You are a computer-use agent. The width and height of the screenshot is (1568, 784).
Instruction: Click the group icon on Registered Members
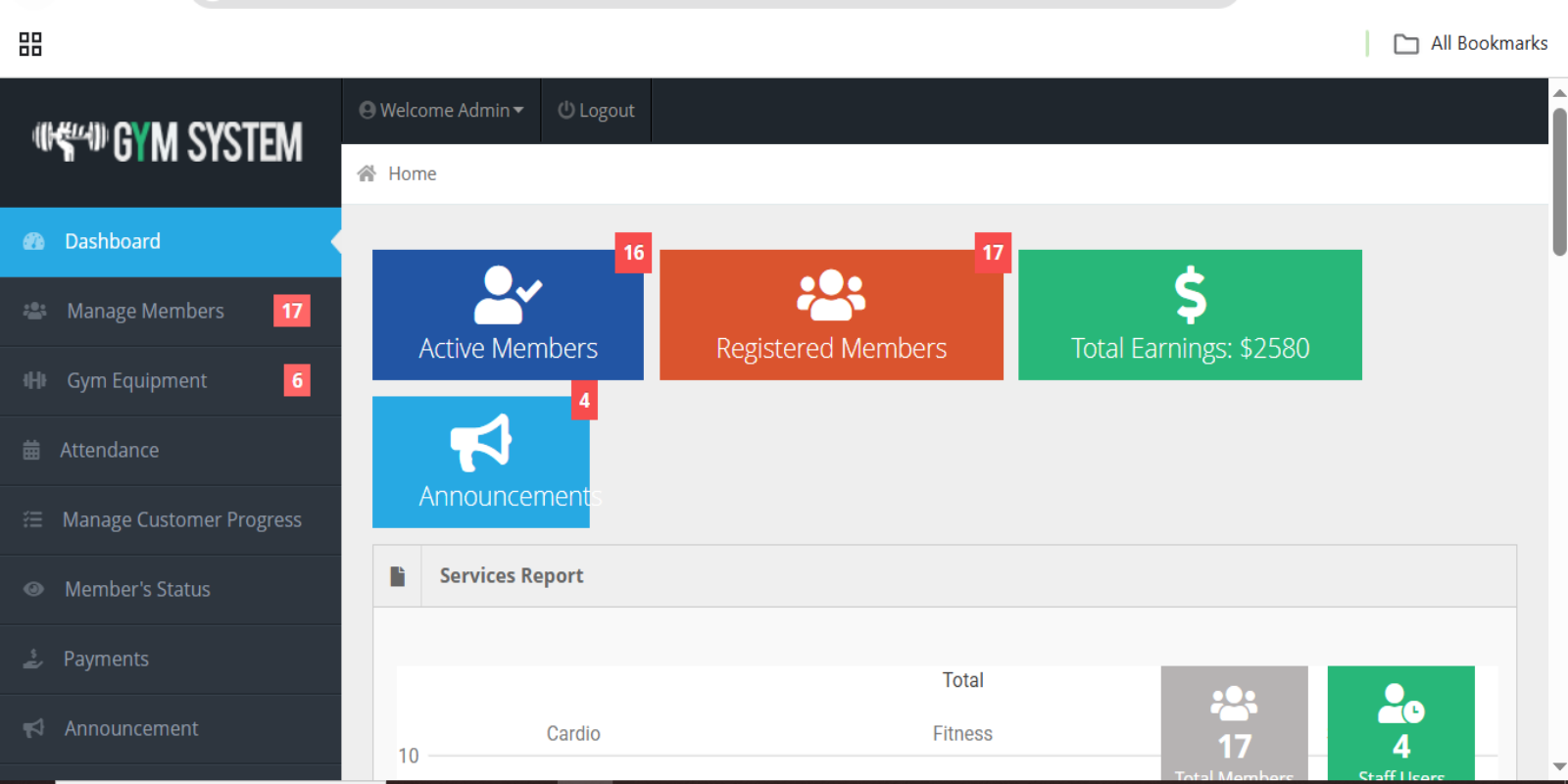click(831, 295)
